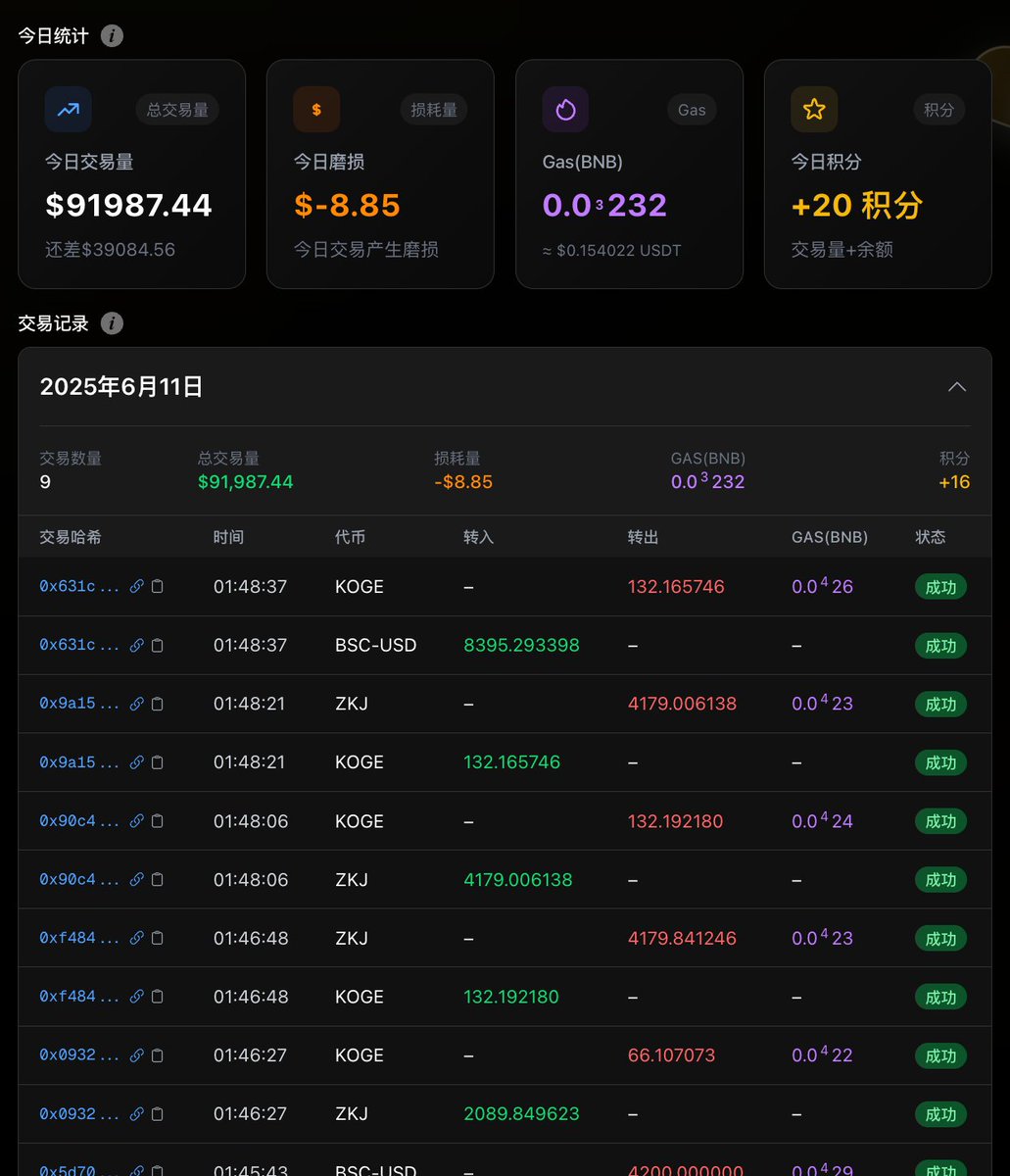Click the 转出 column header

coord(644,537)
